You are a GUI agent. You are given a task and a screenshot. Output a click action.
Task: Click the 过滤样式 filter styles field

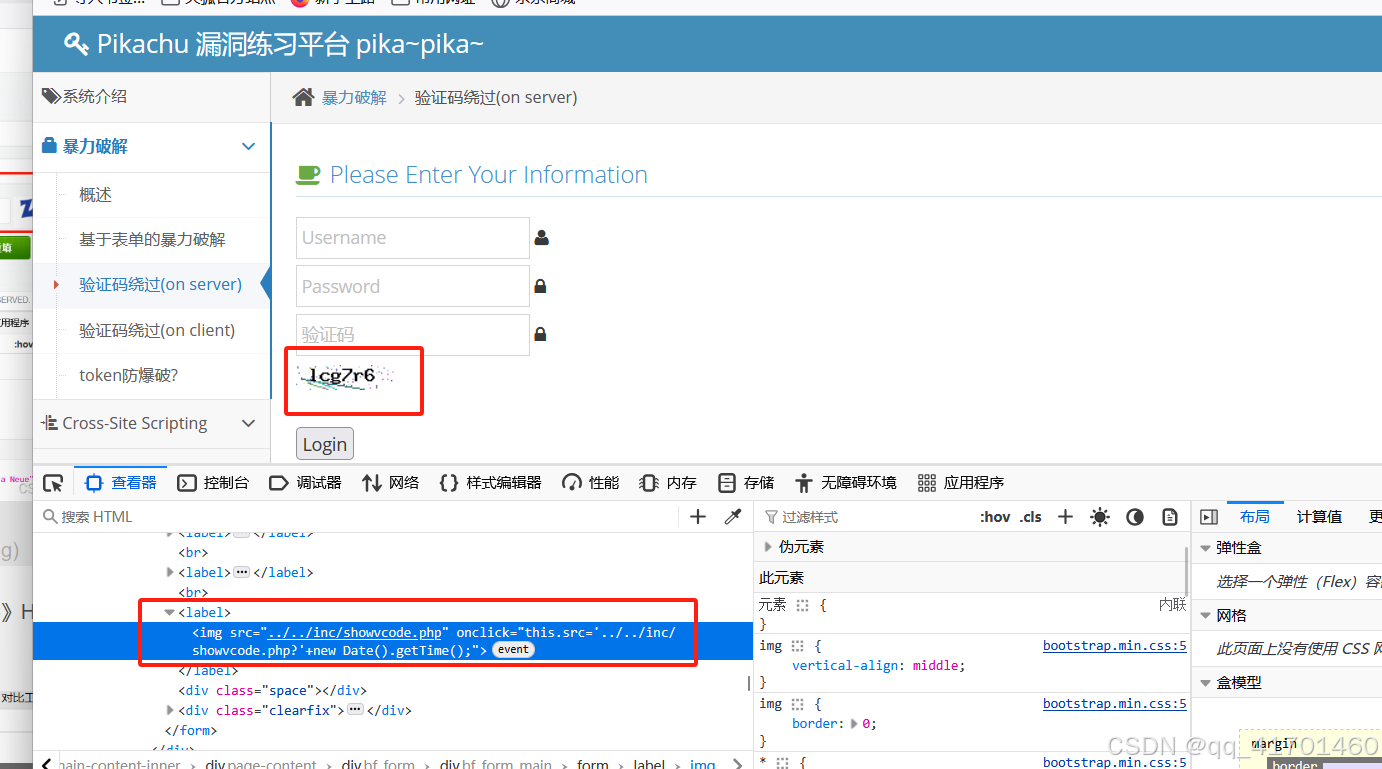[x=865, y=517]
